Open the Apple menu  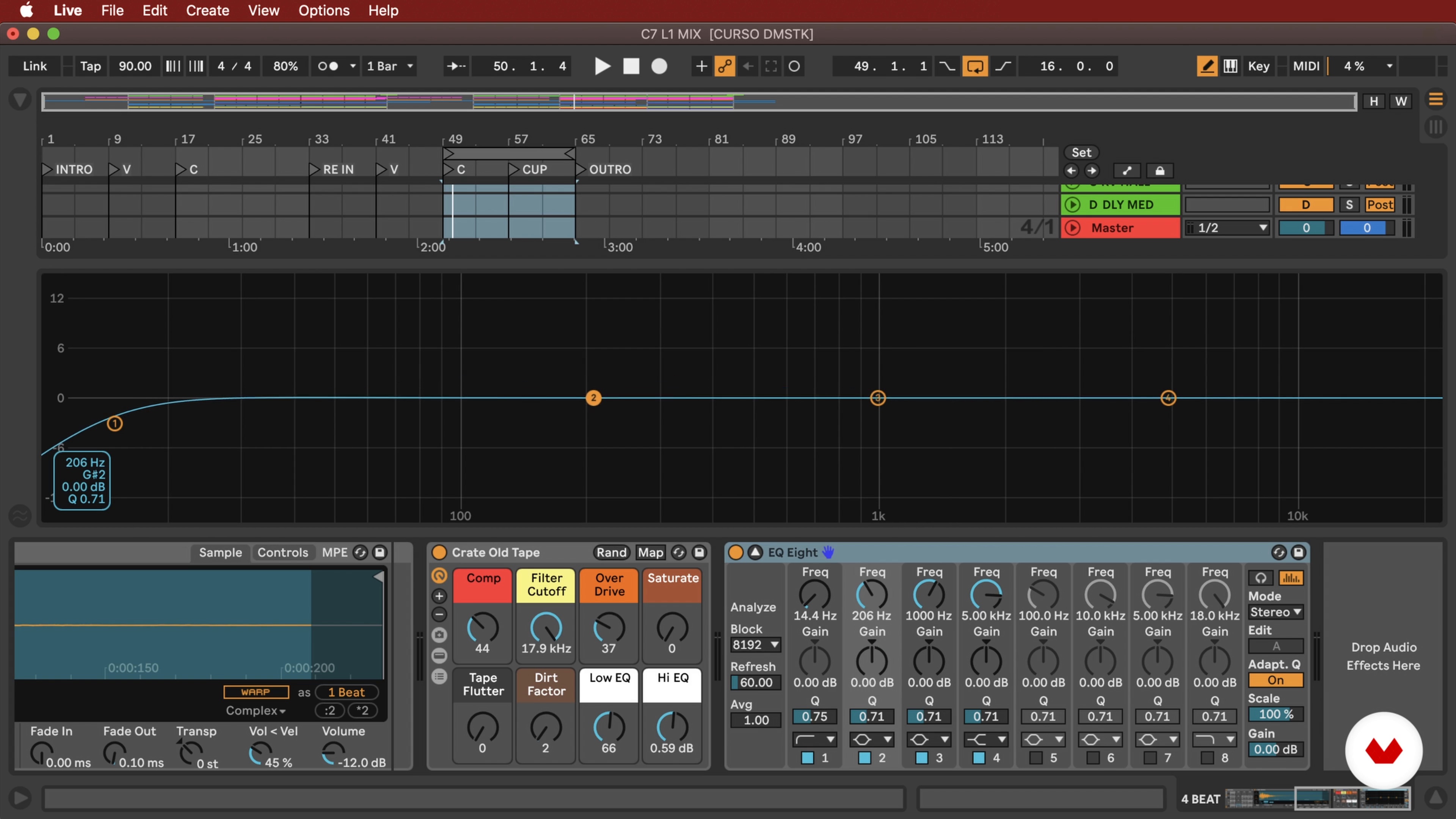26,10
